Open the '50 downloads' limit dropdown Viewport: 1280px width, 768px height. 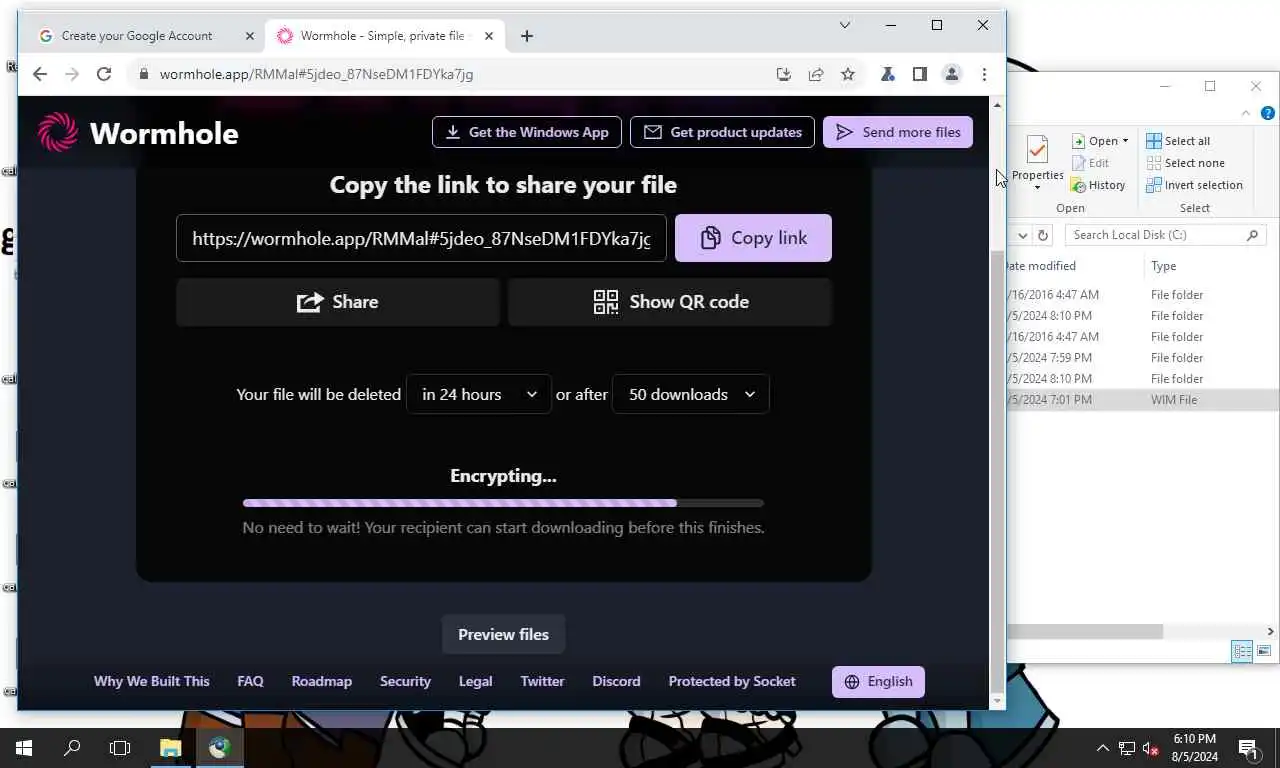(x=691, y=394)
